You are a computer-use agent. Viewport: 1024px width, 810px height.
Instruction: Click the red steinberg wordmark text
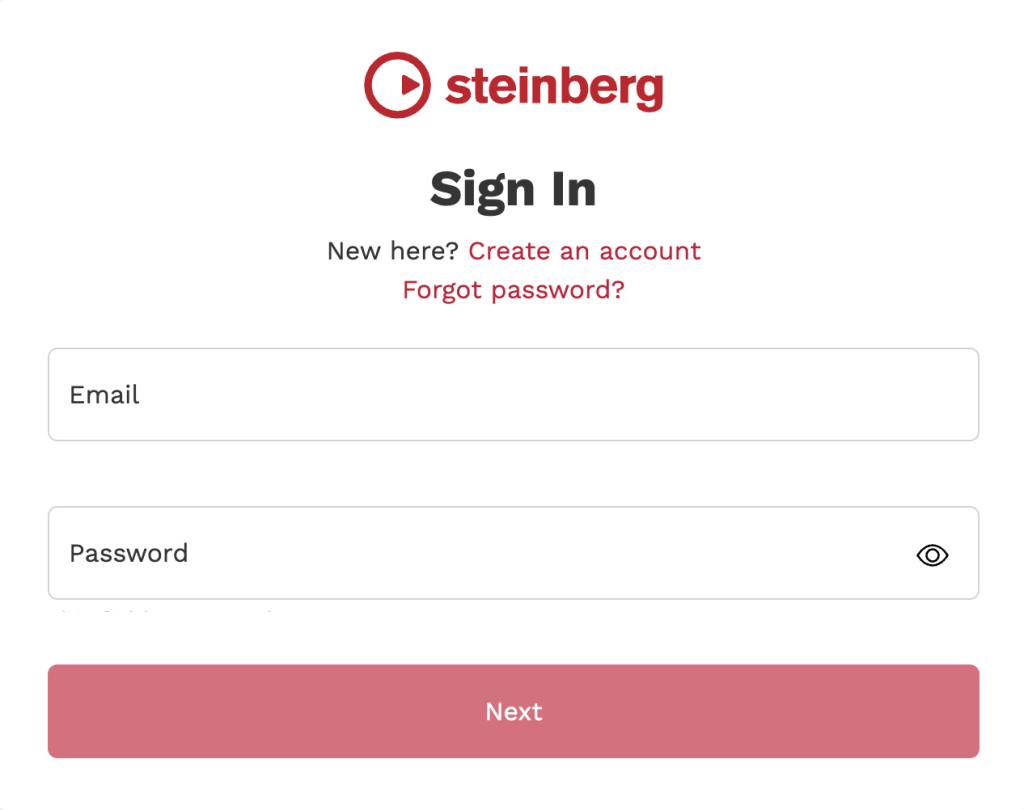coord(553,88)
